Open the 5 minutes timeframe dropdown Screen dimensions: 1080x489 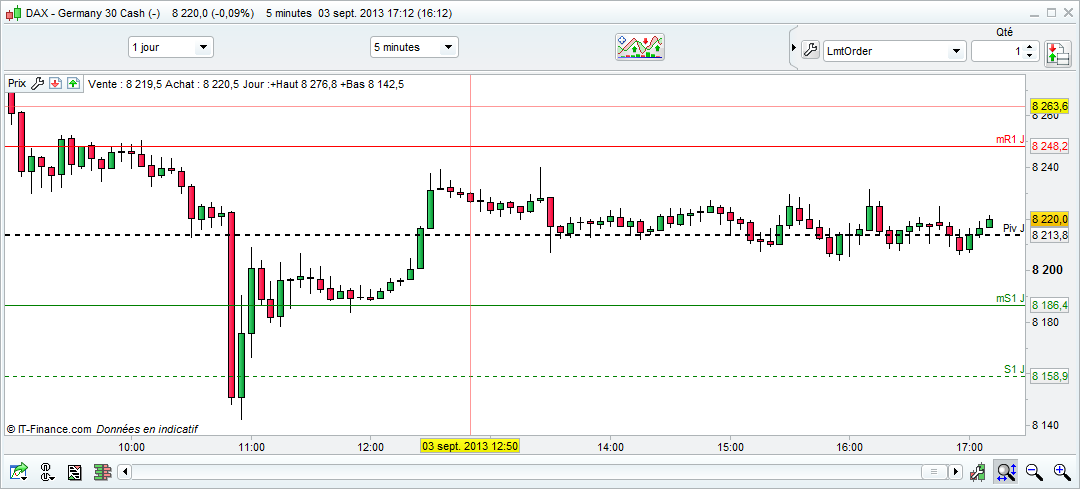(414, 47)
